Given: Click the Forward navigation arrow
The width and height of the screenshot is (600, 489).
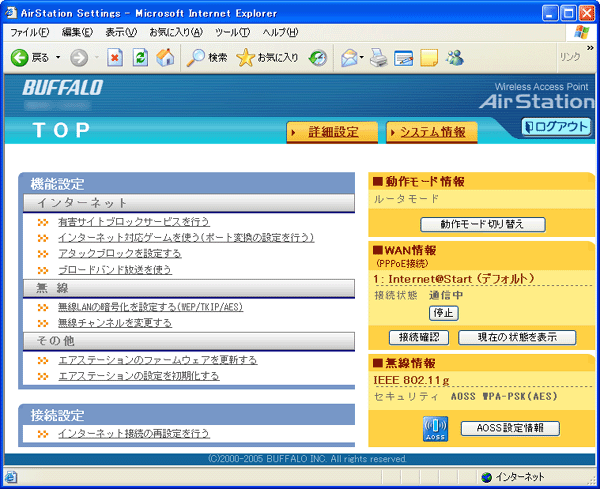Looking at the screenshot, I should [79, 58].
